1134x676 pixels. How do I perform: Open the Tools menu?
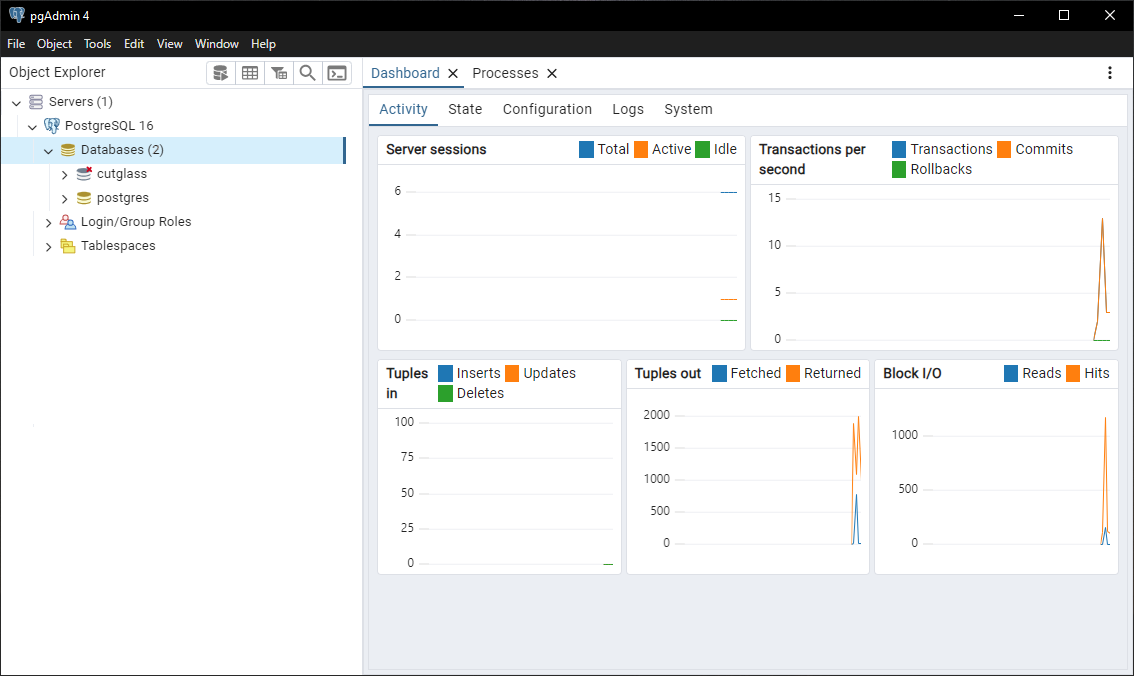coord(97,44)
